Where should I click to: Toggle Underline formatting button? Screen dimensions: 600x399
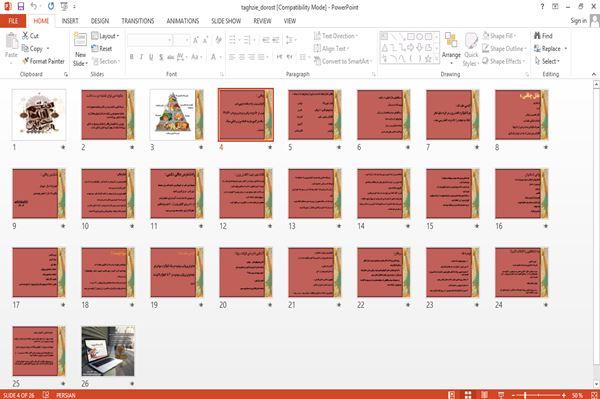151,57
